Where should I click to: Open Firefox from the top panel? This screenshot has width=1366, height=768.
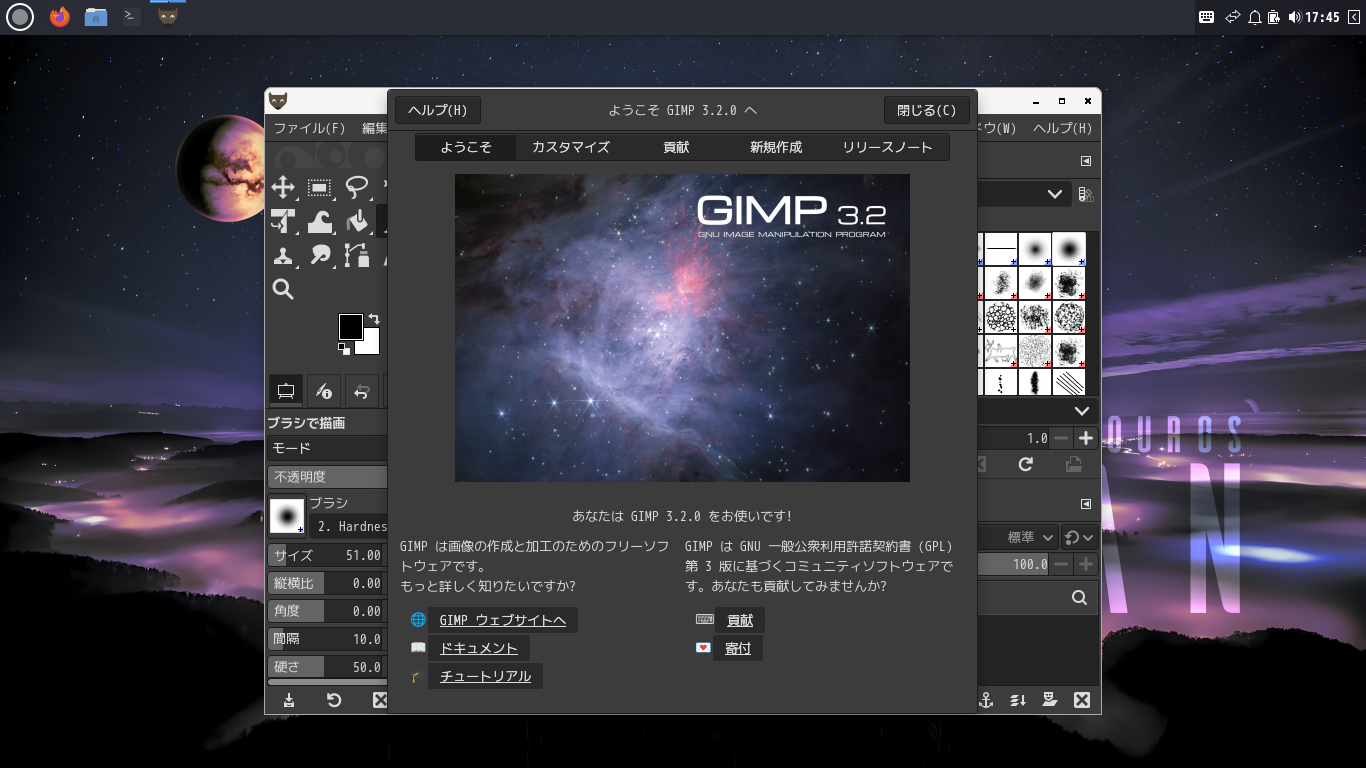(60, 17)
